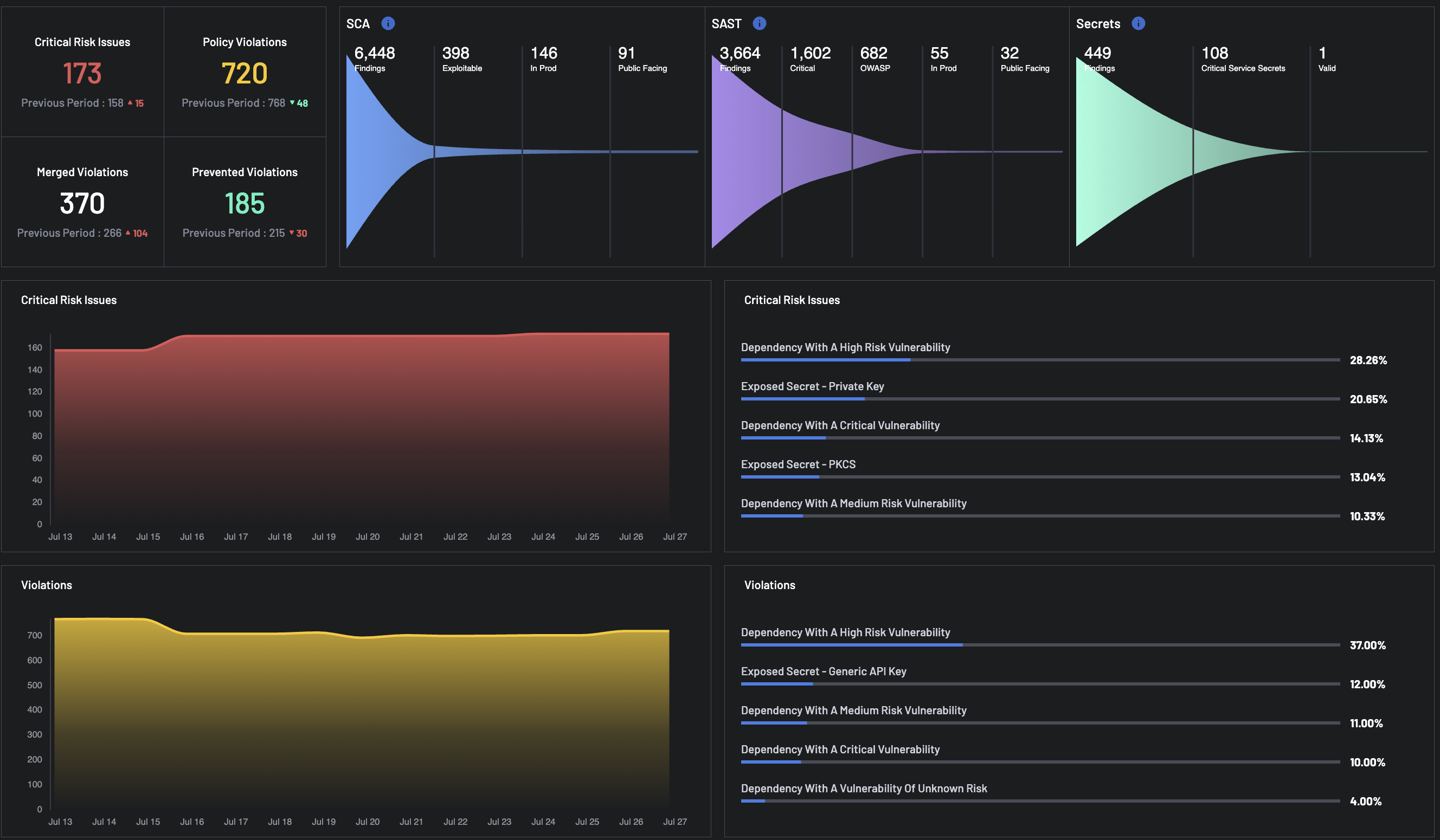Click the 'Previous Period : 215' text
The height and width of the screenshot is (840, 1440).
click(x=234, y=233)
